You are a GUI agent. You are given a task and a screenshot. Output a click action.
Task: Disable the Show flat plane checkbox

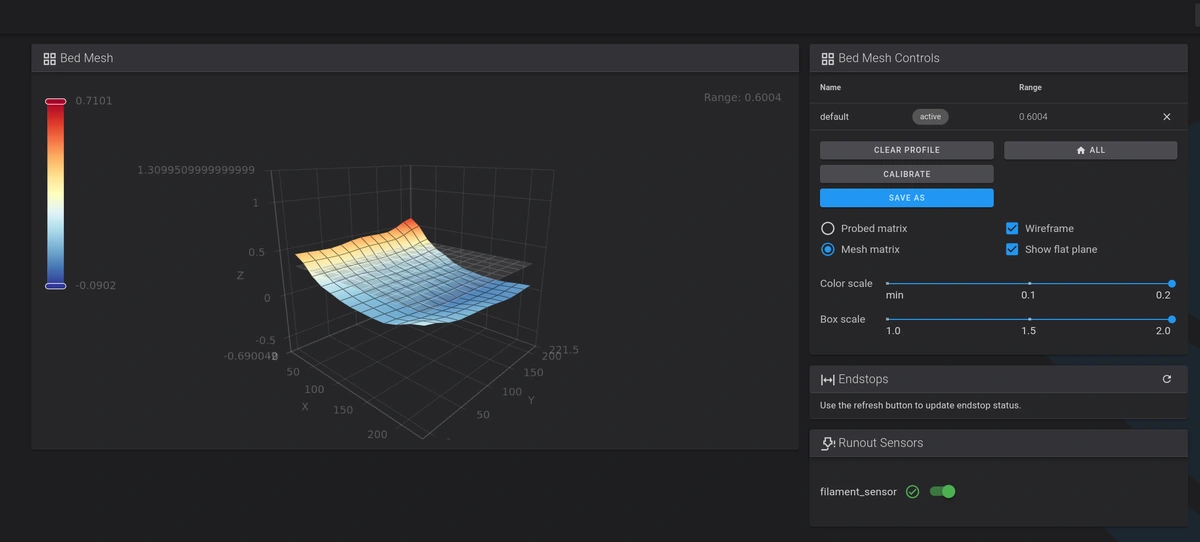(1012, 250)
